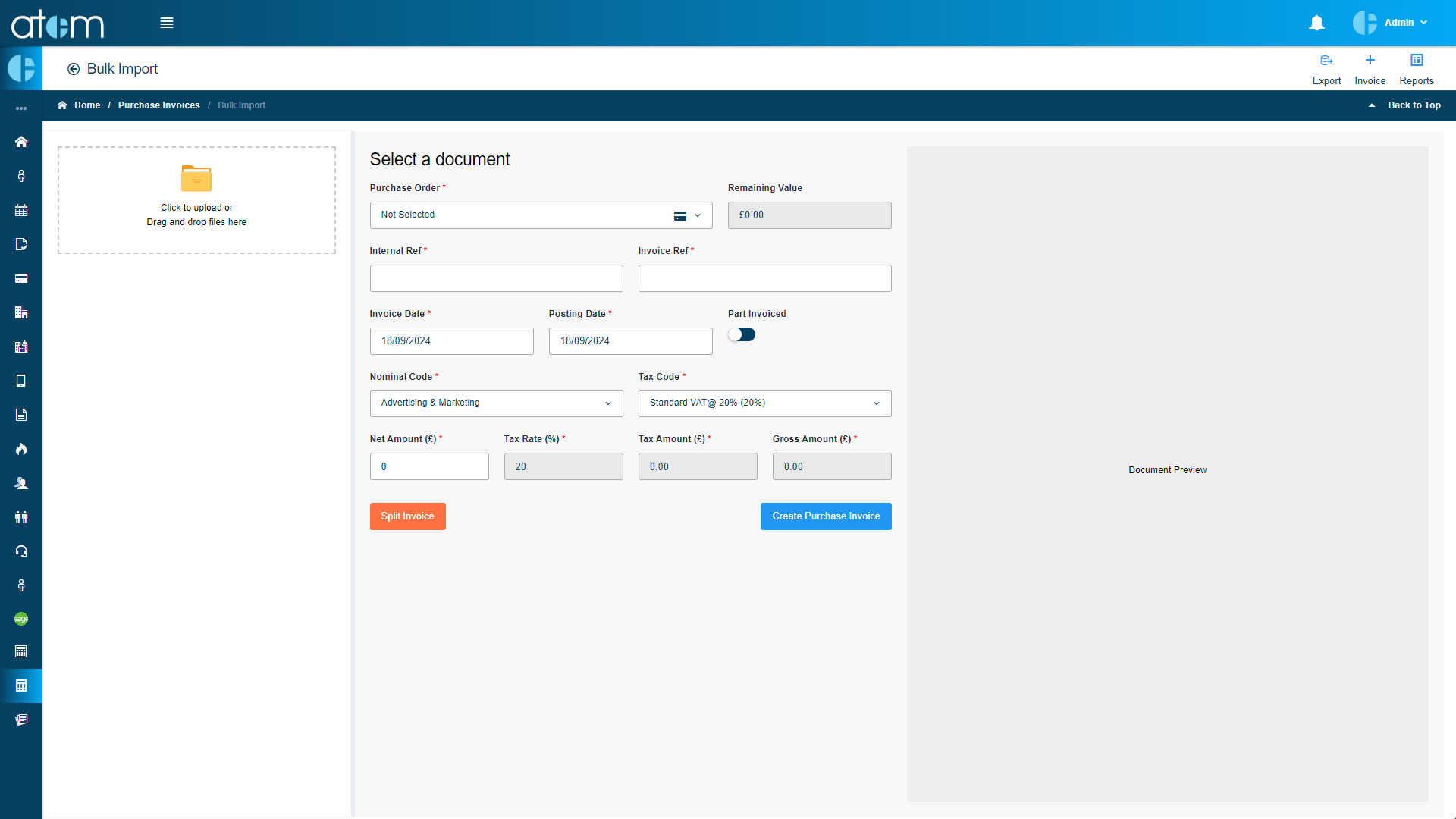The width and height of the screenshot is (1456, 819).
Task: Click the Invoice Ref input field
Action: (764, 278)
